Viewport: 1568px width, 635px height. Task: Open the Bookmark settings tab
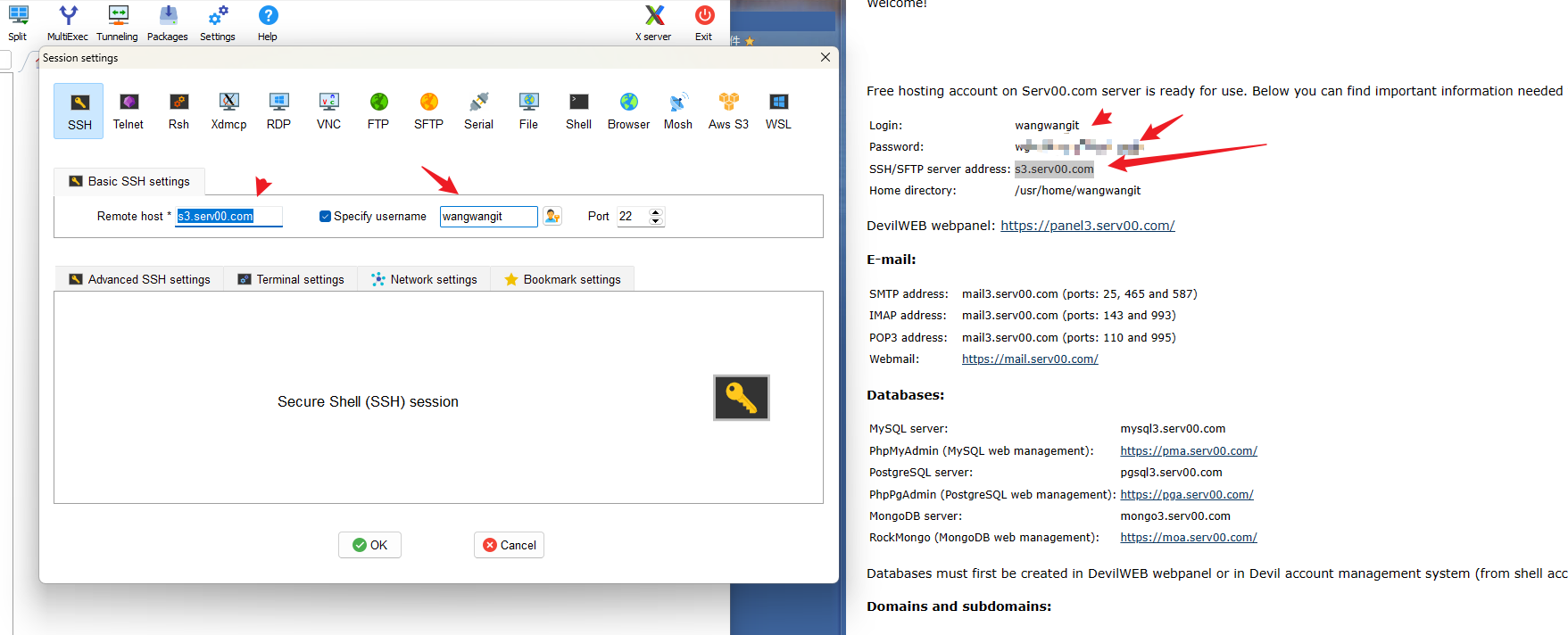[x=562, y=279]
